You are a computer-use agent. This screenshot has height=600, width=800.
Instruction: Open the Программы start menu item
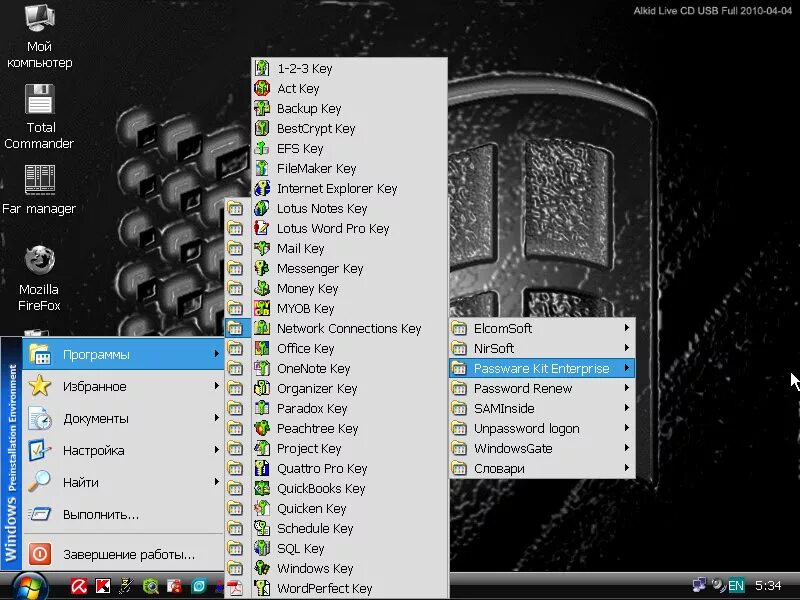pyautogui.click(x=123, y=354)
